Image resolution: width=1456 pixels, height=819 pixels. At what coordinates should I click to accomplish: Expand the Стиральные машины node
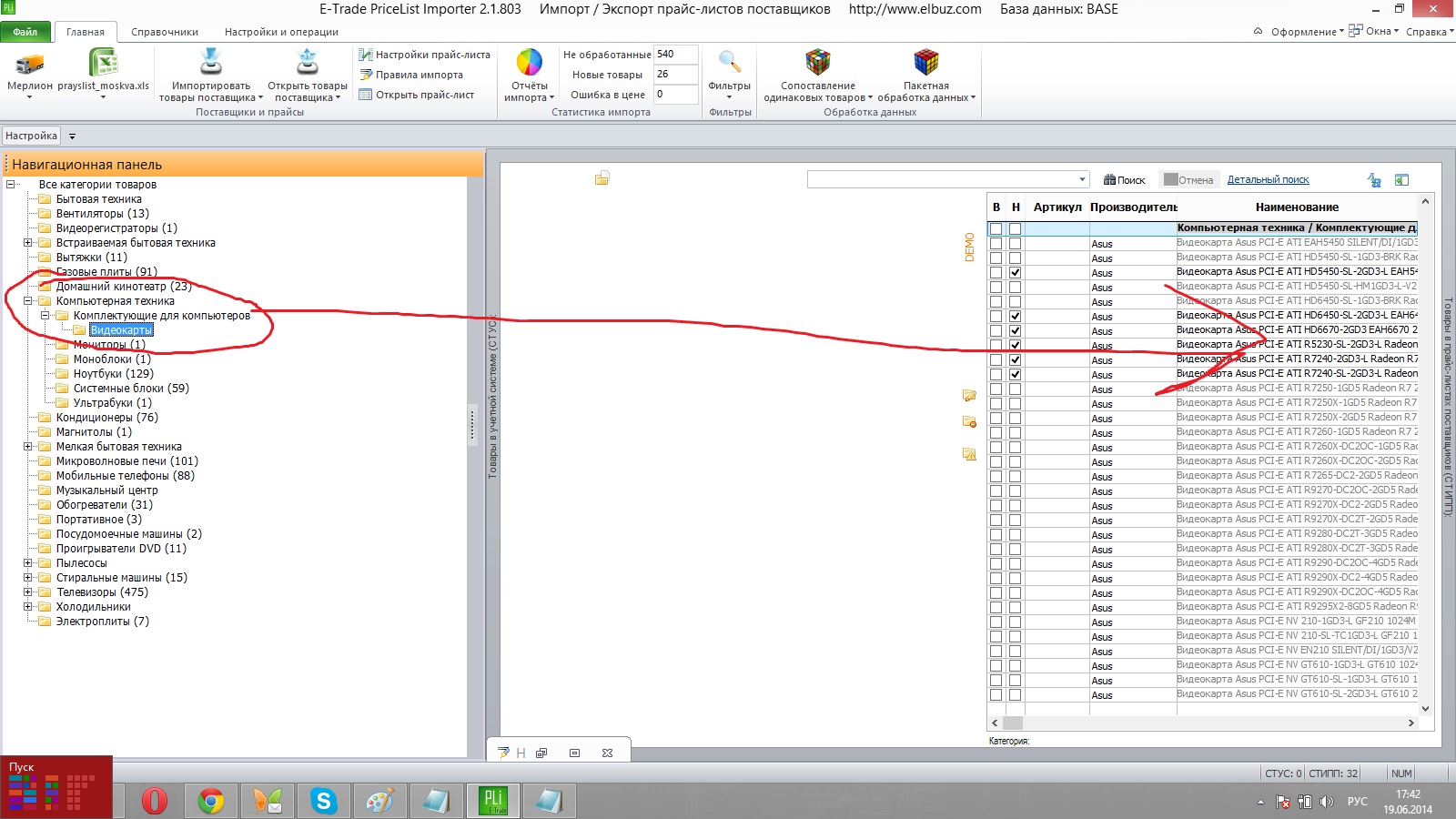(27, 578)
